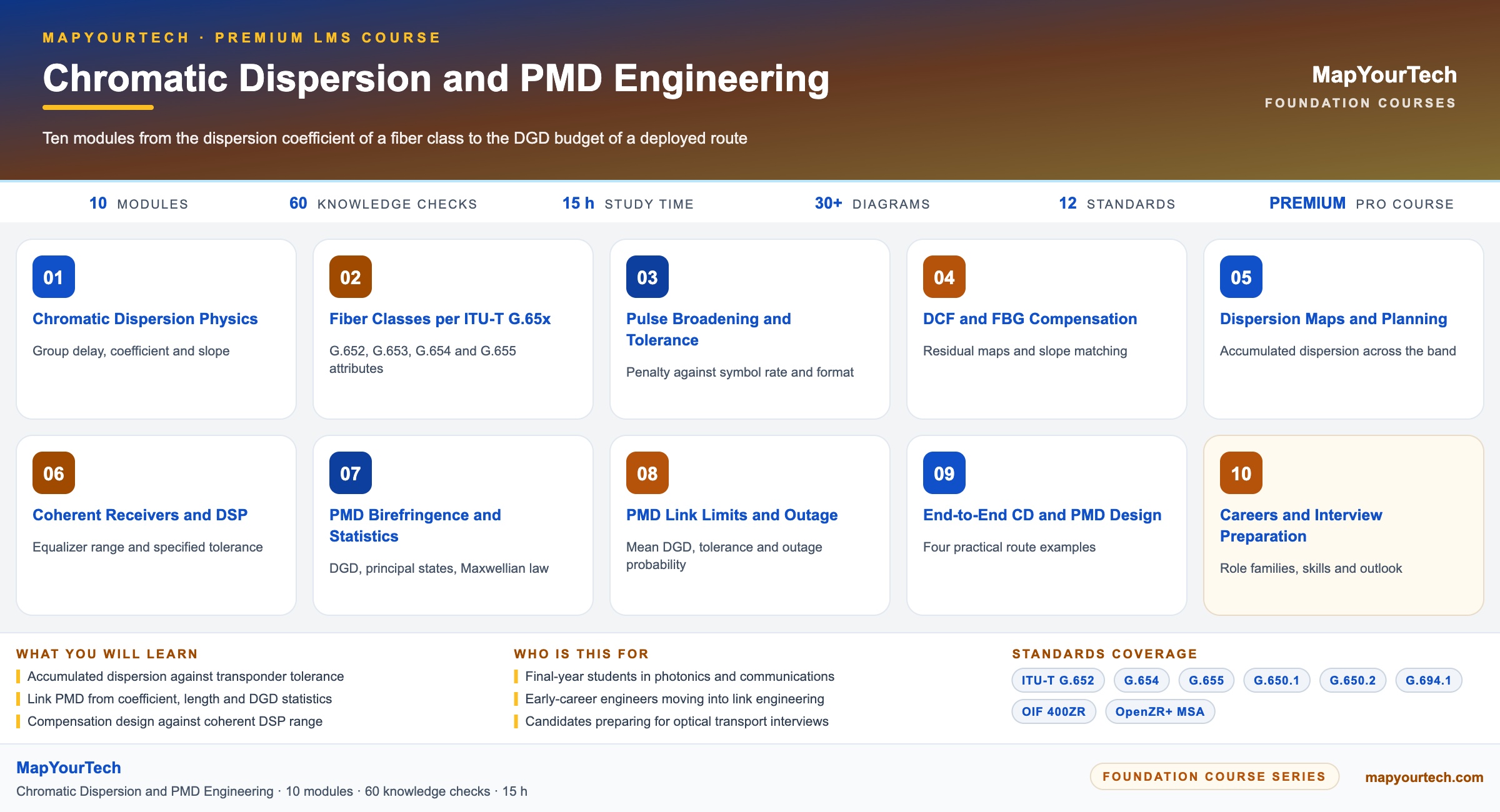Click 'Role families, skills and outlook' description
The image size is (1500, 812).
click(1311, 568)
